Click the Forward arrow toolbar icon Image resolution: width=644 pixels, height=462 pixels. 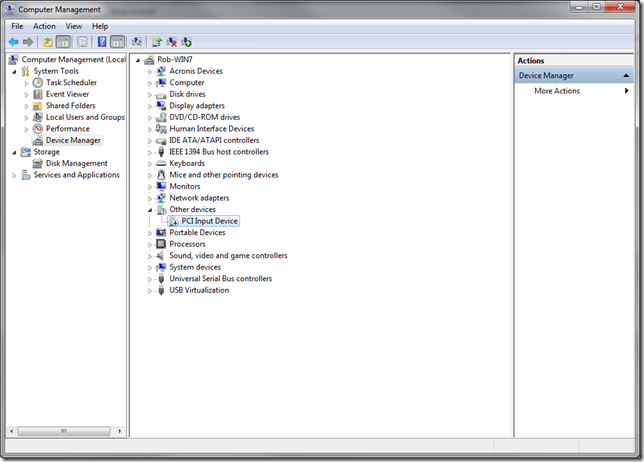point(28,42)
